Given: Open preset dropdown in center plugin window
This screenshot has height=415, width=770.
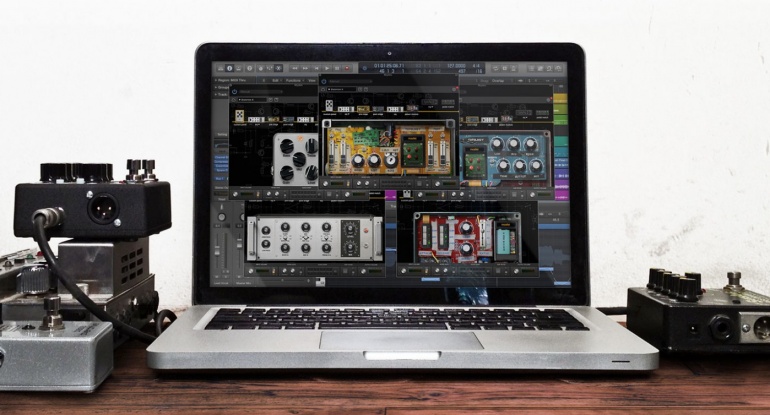Looking at the screenshot, I should pos(341,89).
